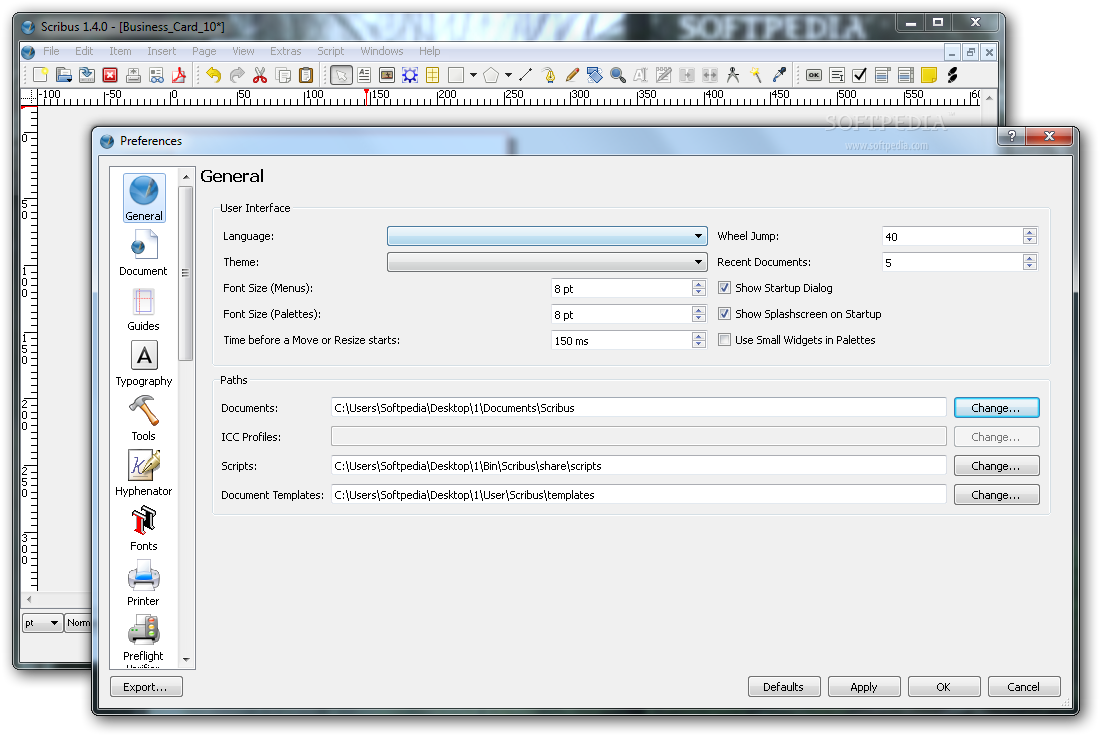The height and width of the screenshot is (736, 1100).
Task: Open the Windows menu
Action: (x=382, y=51)
